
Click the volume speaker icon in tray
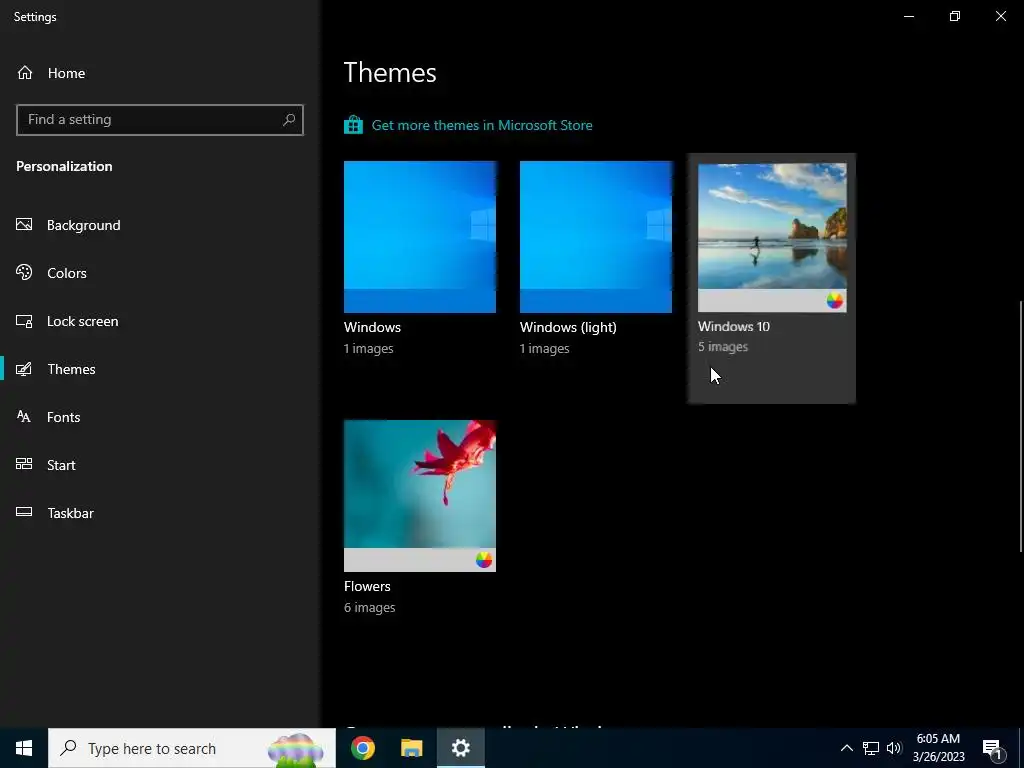click(894, 748)
